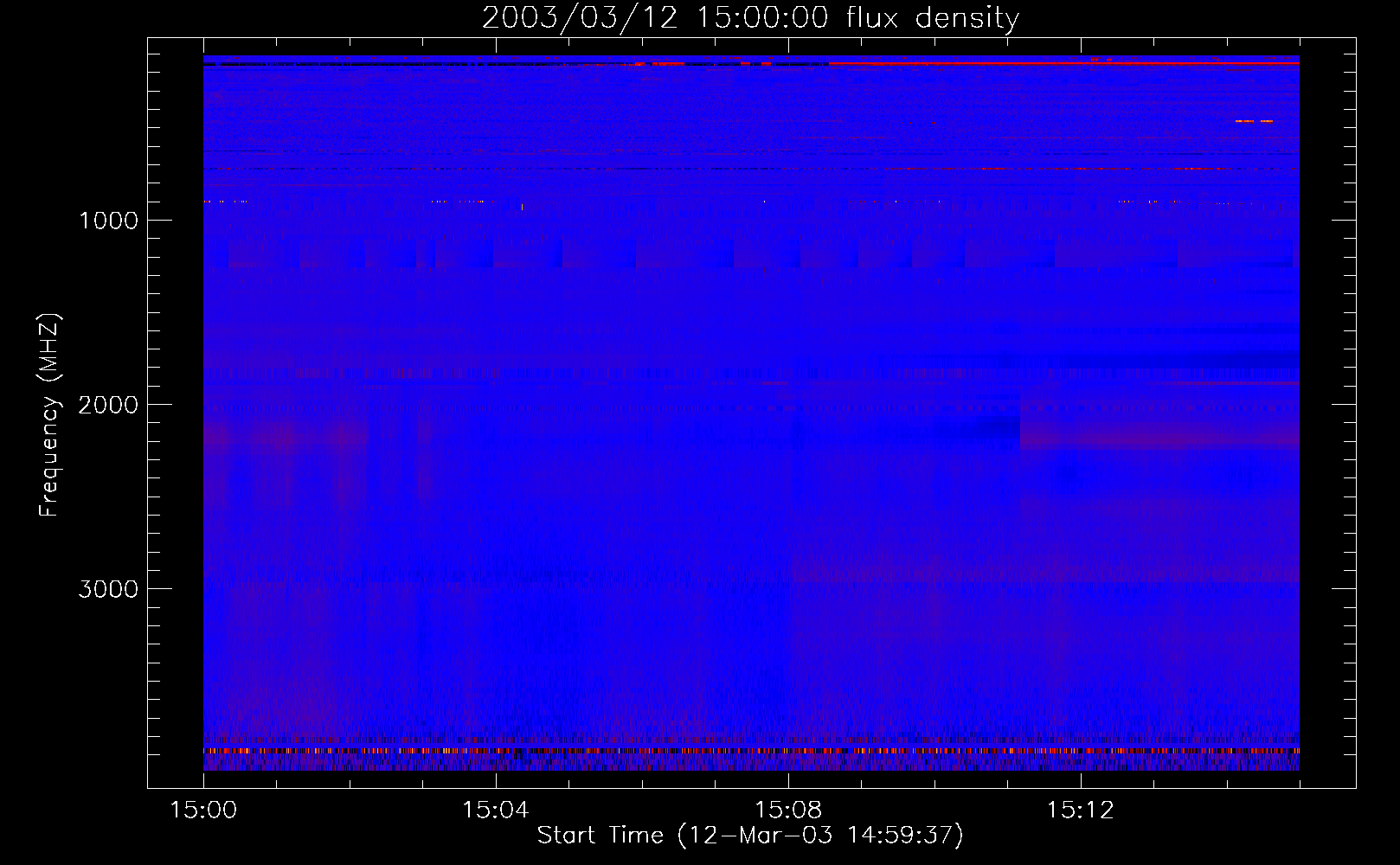Click the 15:12 time tick label
The width and height of the screenshot is (1400, 865).
point(1080,811)
